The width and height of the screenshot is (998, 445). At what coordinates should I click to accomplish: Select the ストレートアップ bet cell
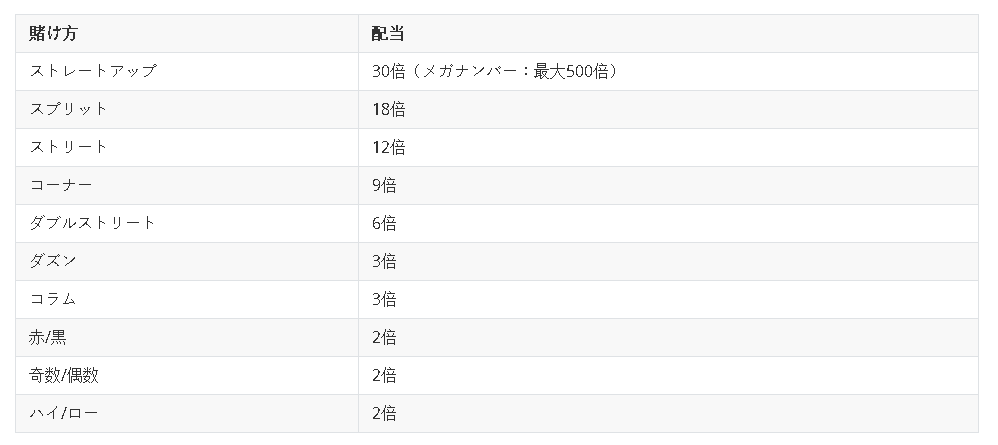coord(93,71)
